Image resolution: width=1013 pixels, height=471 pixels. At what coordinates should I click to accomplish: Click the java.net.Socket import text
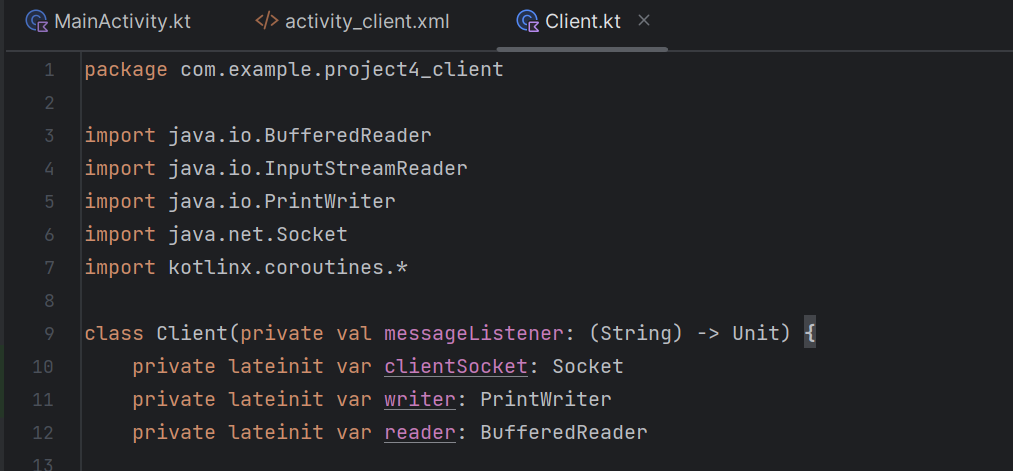tap(258, 234)
